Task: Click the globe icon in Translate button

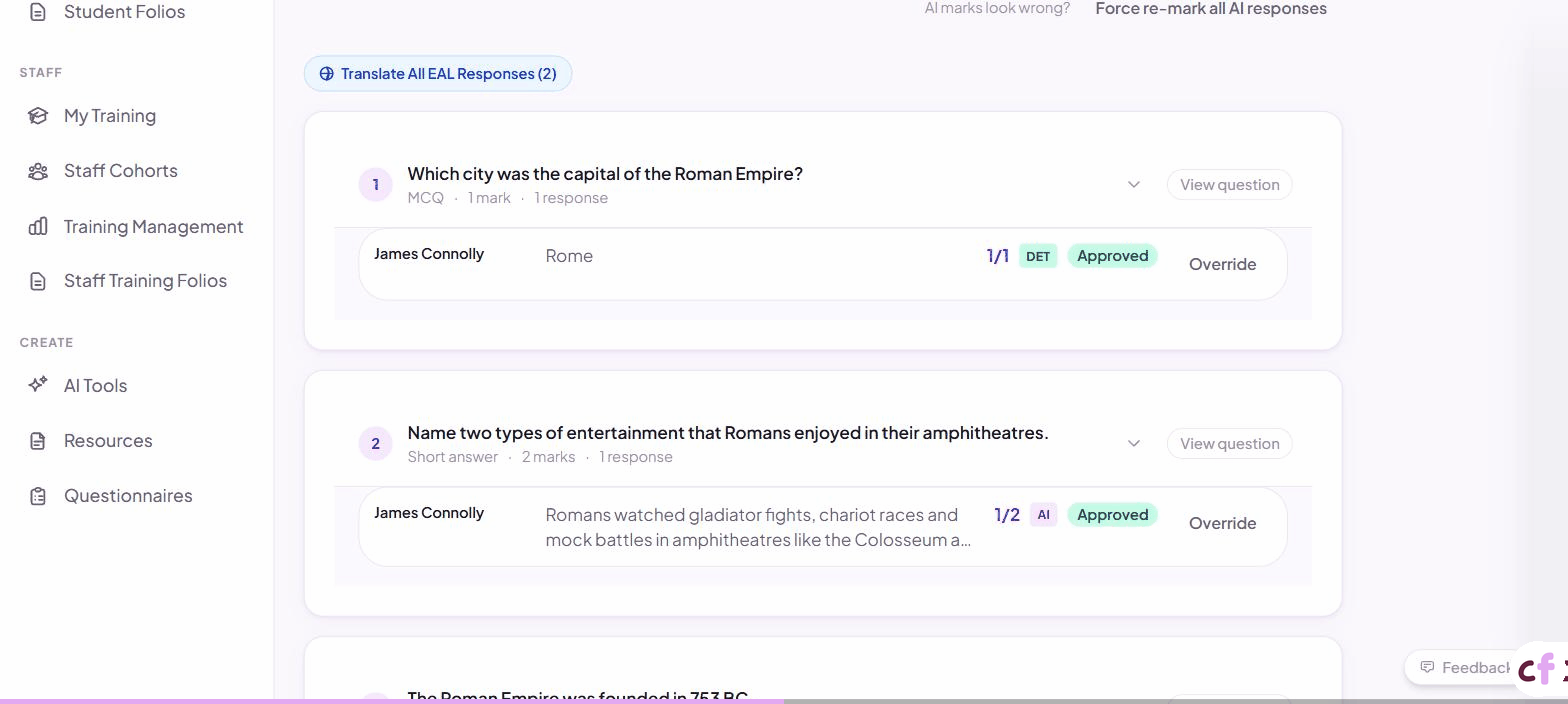Action: click(326, 74)
